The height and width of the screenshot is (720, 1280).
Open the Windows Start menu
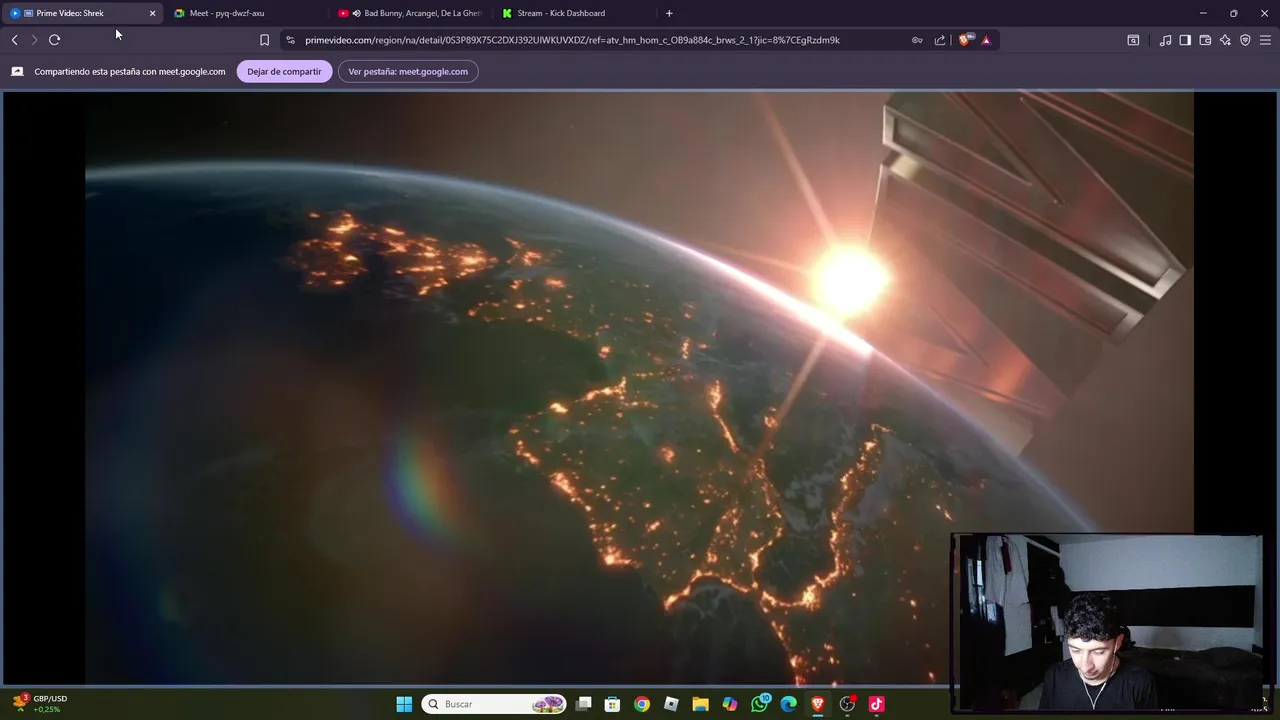[404, 704]
